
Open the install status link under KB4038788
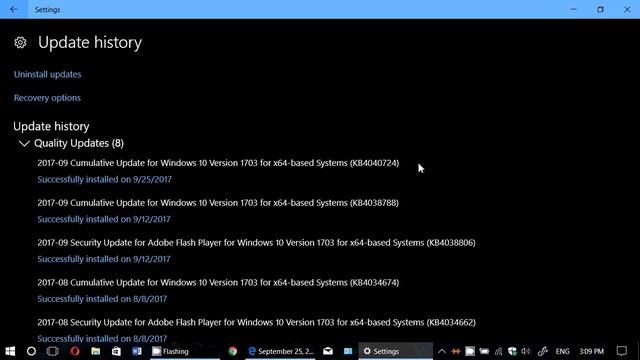(104, 219)
